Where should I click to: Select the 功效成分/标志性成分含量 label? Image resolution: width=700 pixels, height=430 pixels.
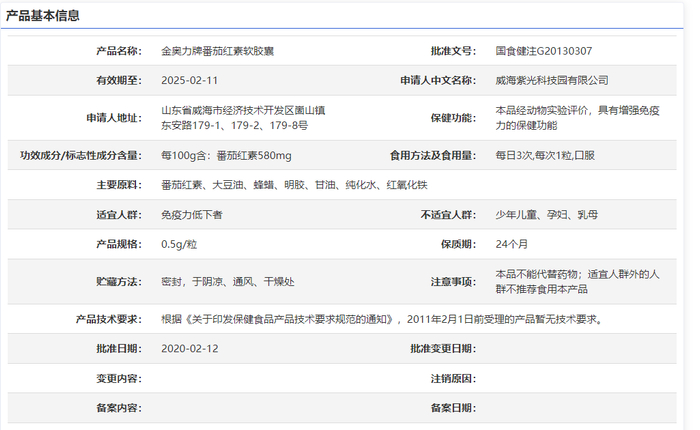pos(81,155)
